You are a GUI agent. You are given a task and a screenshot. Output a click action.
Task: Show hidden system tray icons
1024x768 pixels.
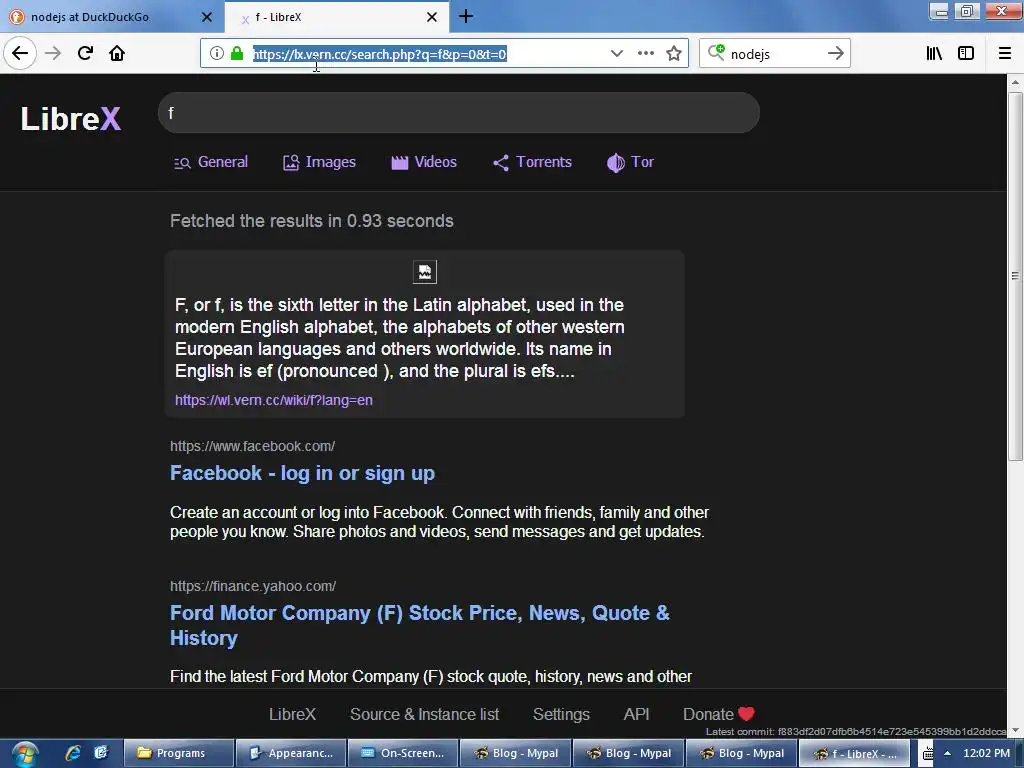pyautogui.click(x=947, y=753)
